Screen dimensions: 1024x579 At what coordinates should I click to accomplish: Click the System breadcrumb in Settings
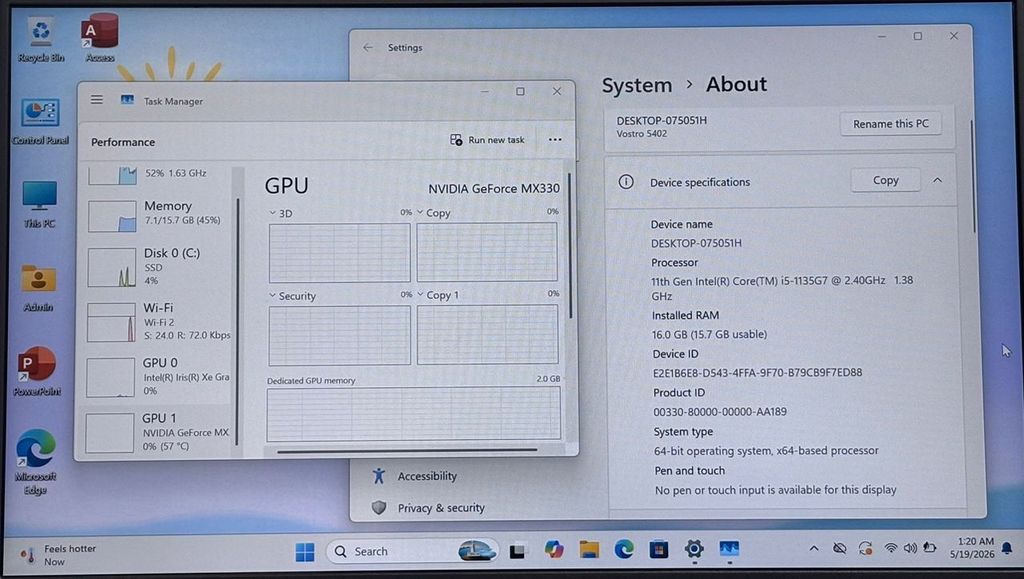click(637, 86)
